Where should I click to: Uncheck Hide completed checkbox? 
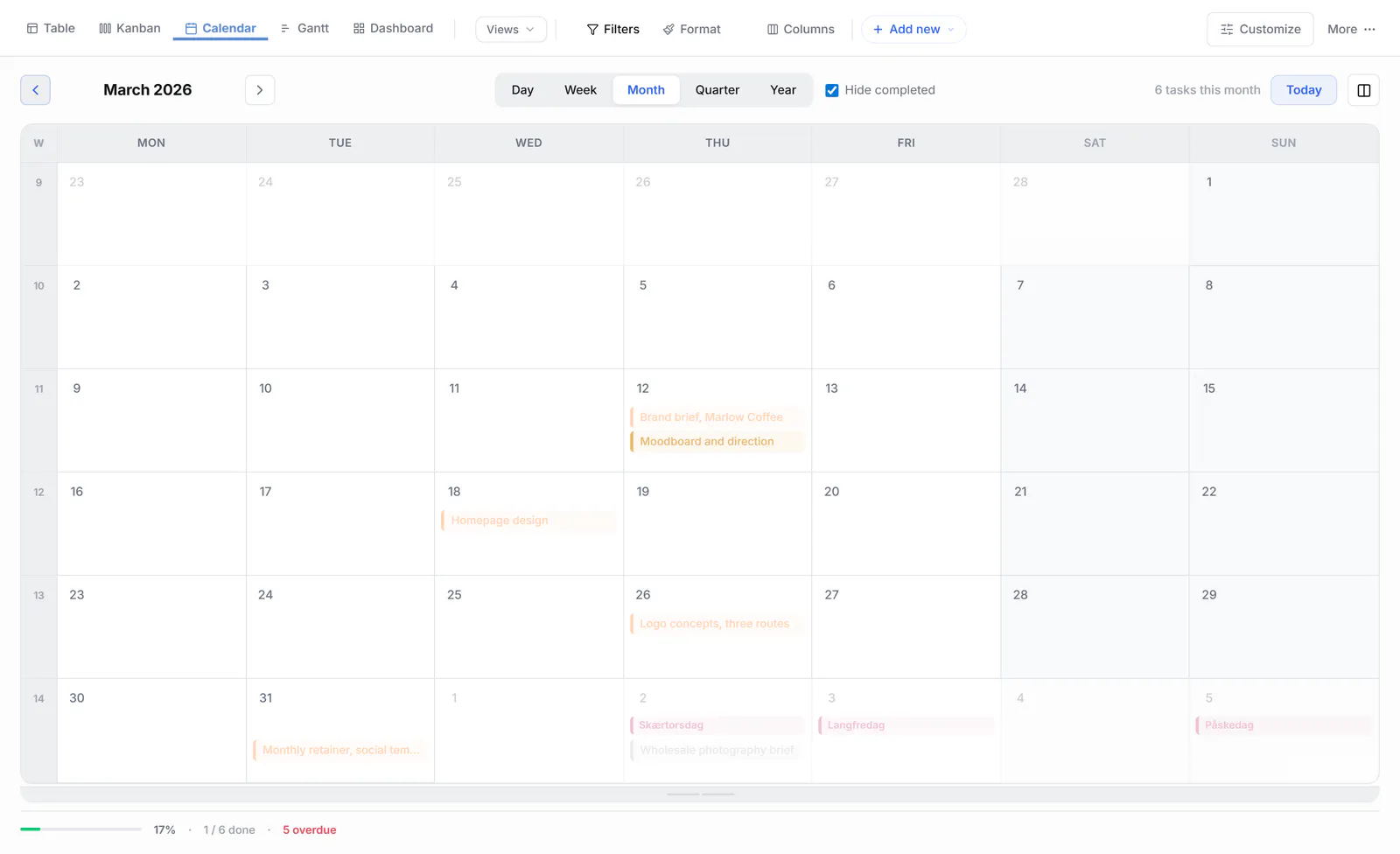pos(832,90)
